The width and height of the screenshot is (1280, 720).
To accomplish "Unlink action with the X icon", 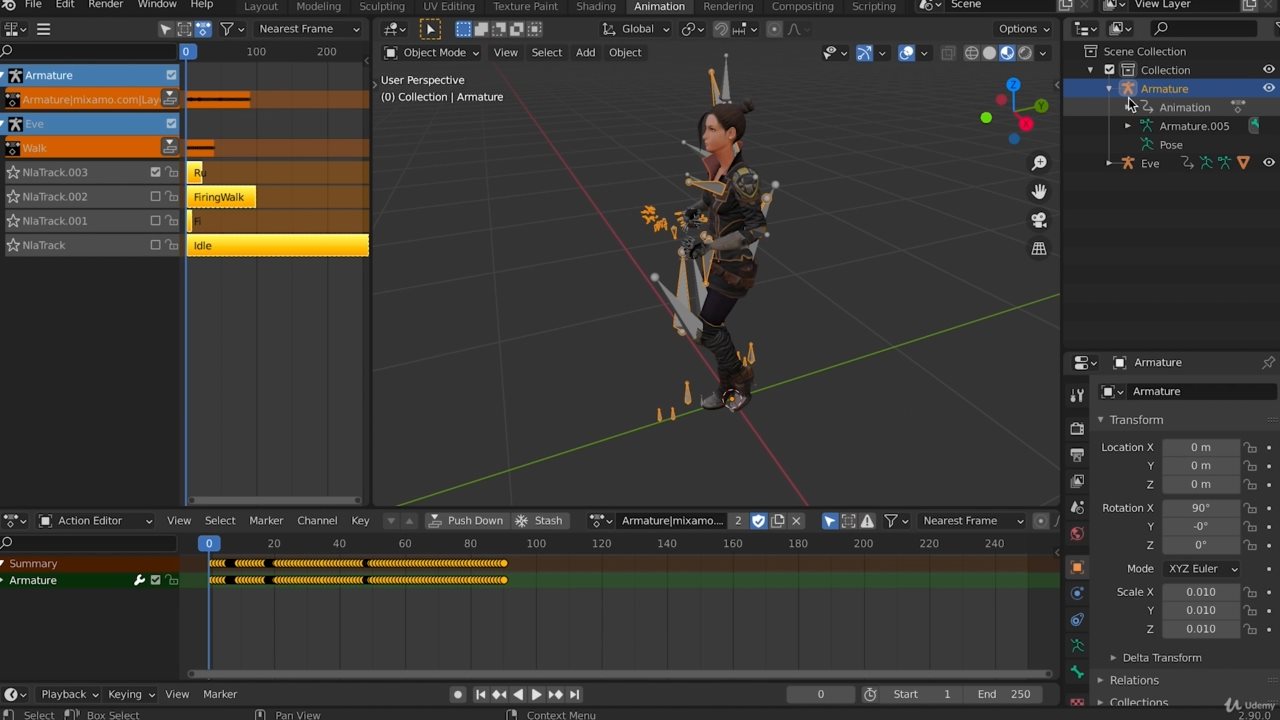I will pyautogui.click(x=796, y=520).
